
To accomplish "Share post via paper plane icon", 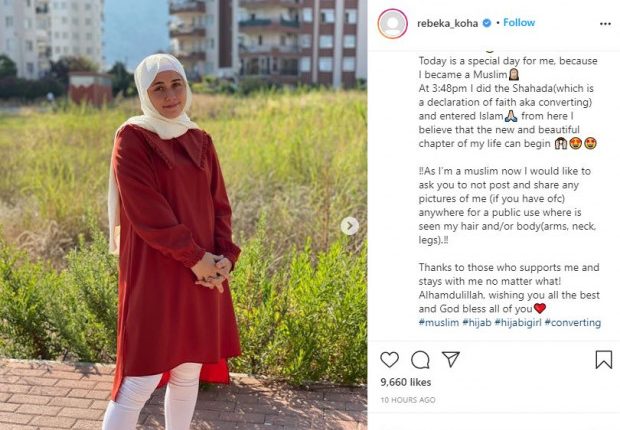I will [451, 359].
